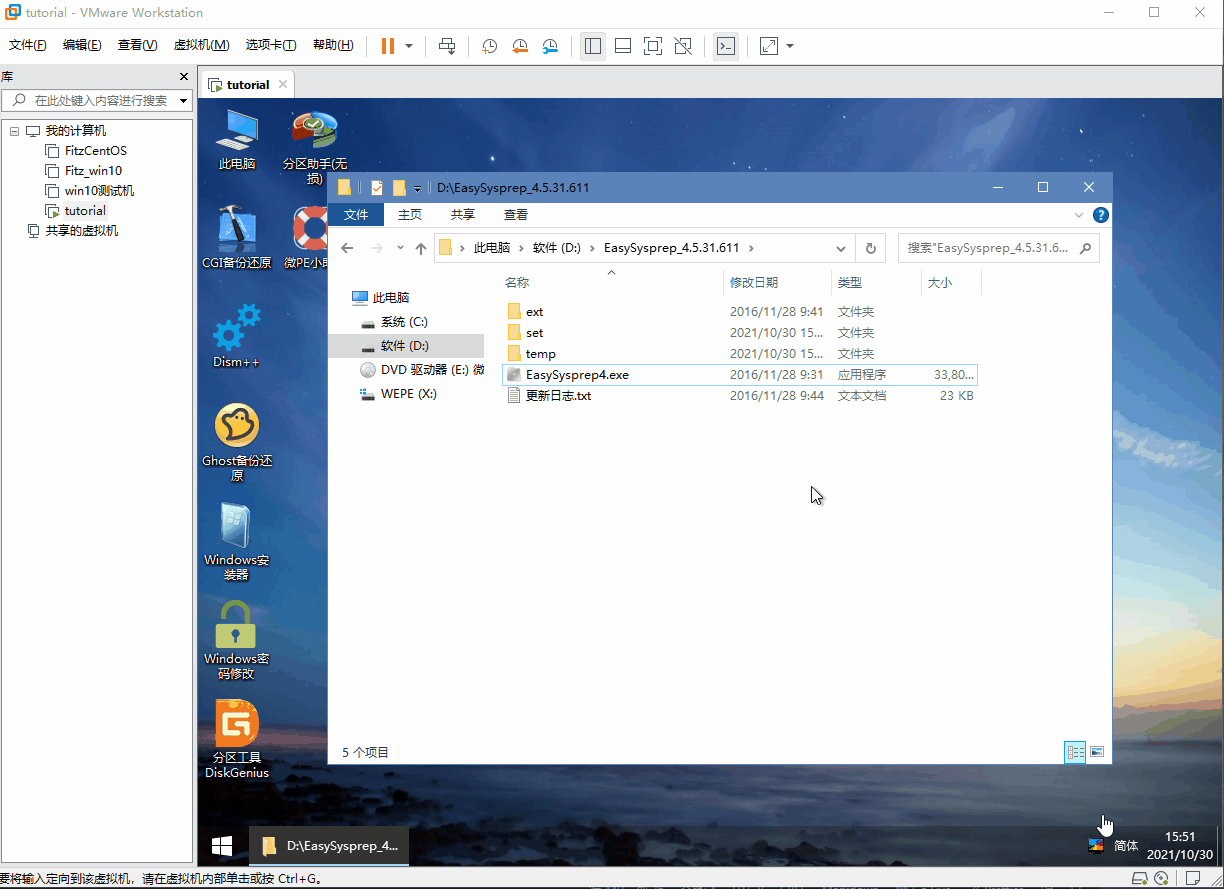Toggle the library sidebar panel visibility
1224x889 pixels.
pos(593,46)
